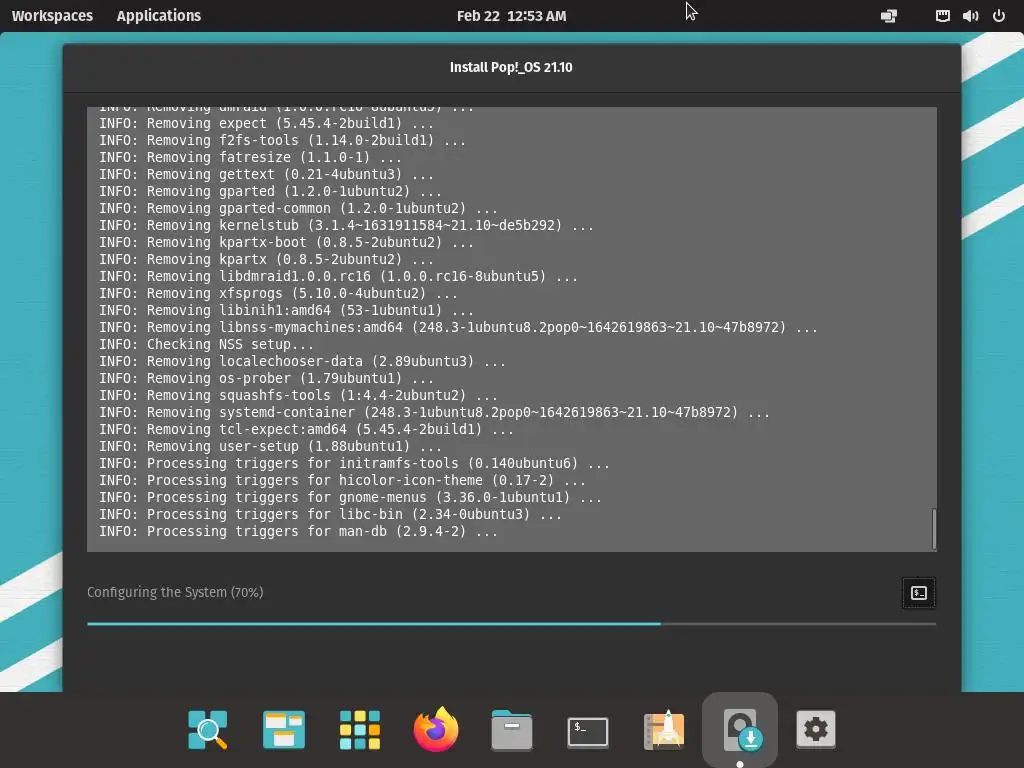1024x768 pixels.
Task: Open the Files manager from the dock
Action: pyautogui.click(x=511, y=729)
